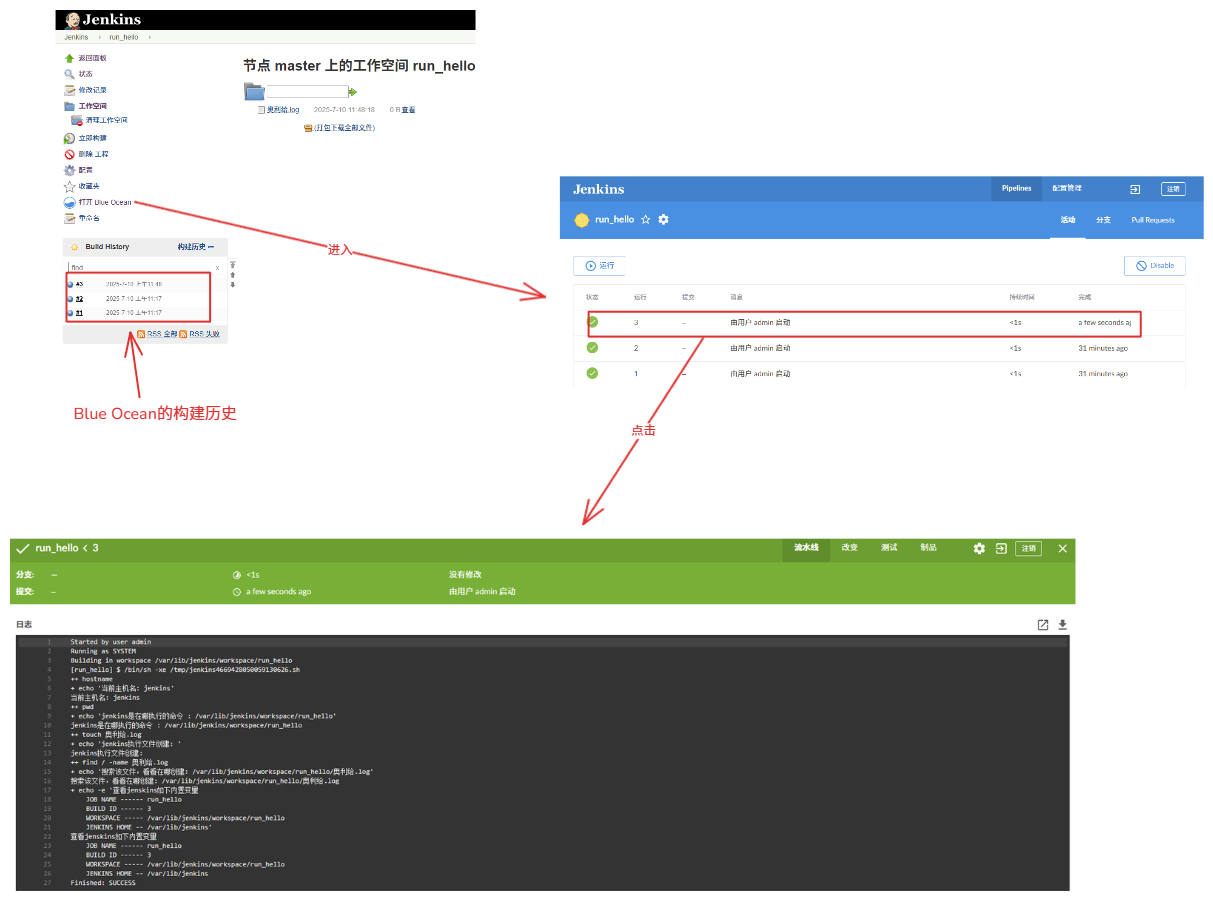Switch to the 改变 tab
The image size is (1213, 906).
pos(849,548)
